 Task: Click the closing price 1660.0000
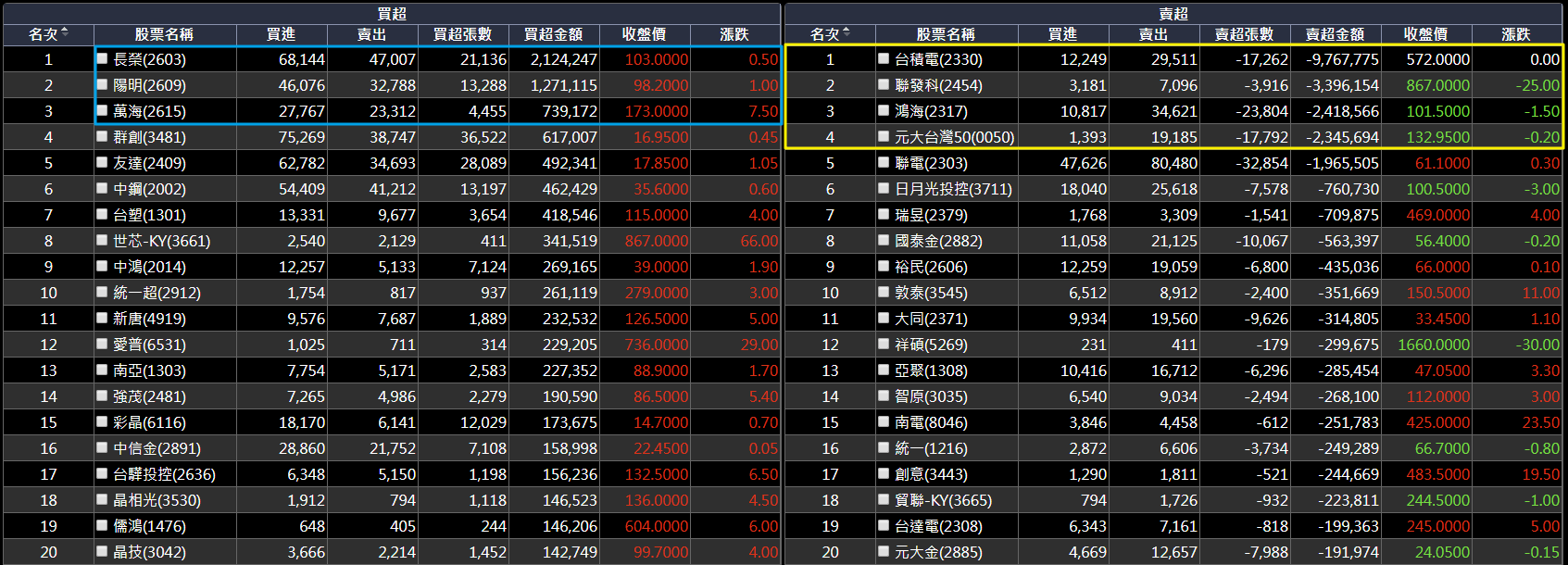coord(1434,345)
